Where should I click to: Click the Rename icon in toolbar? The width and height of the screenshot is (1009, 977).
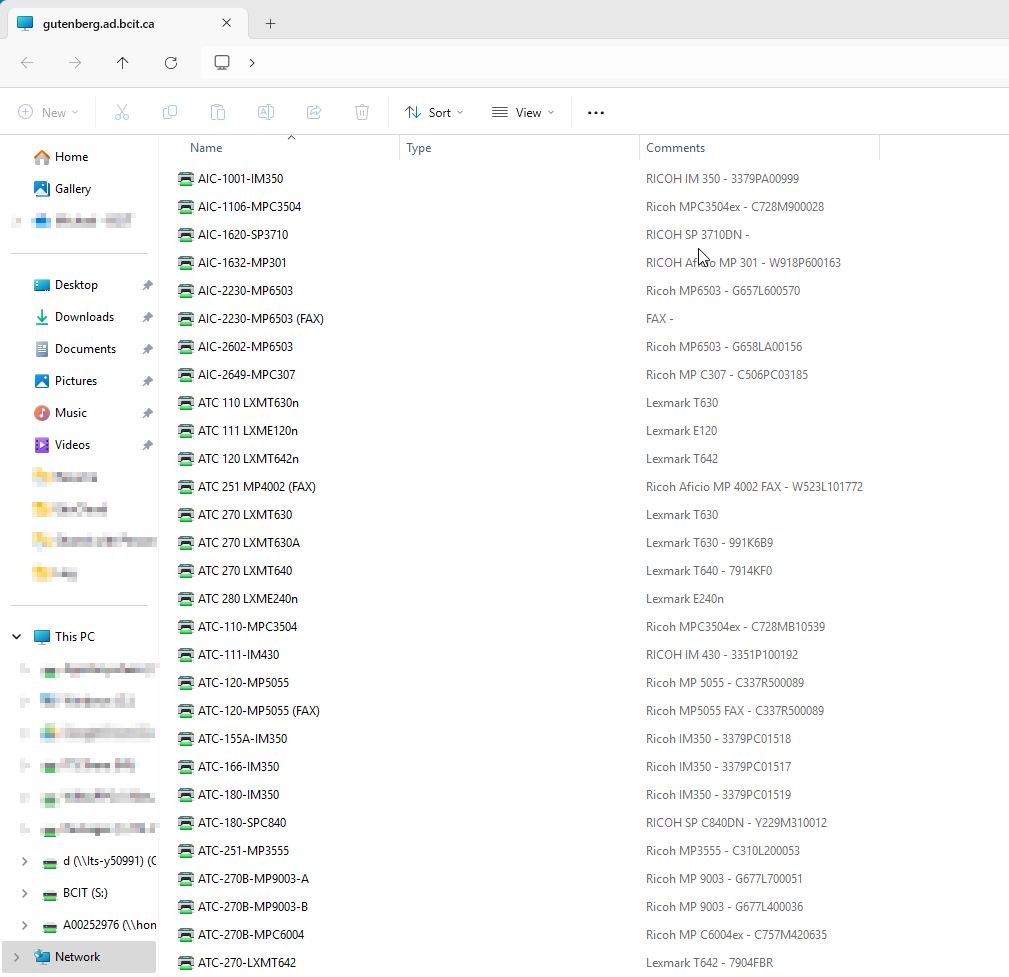(x=266, y=113)
